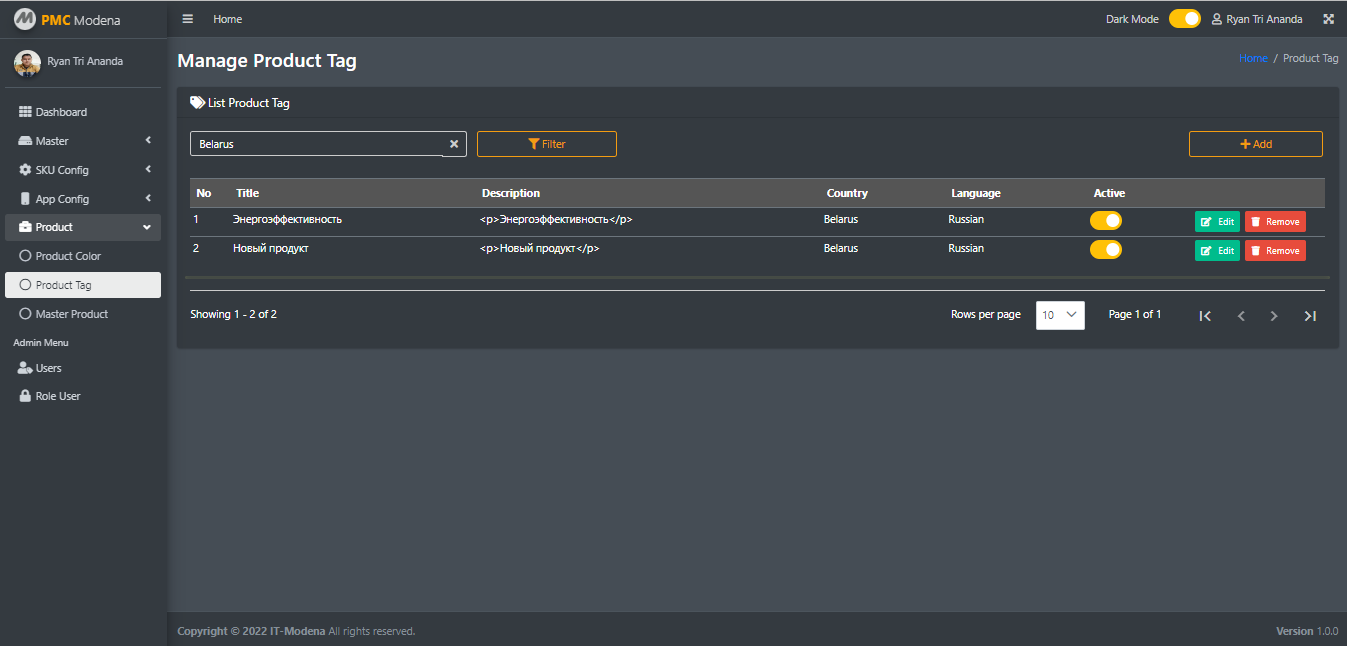This screenshot has height=646, width=1347.
Task: Open the hamburger sidebar menu icon
Action: 188,19
